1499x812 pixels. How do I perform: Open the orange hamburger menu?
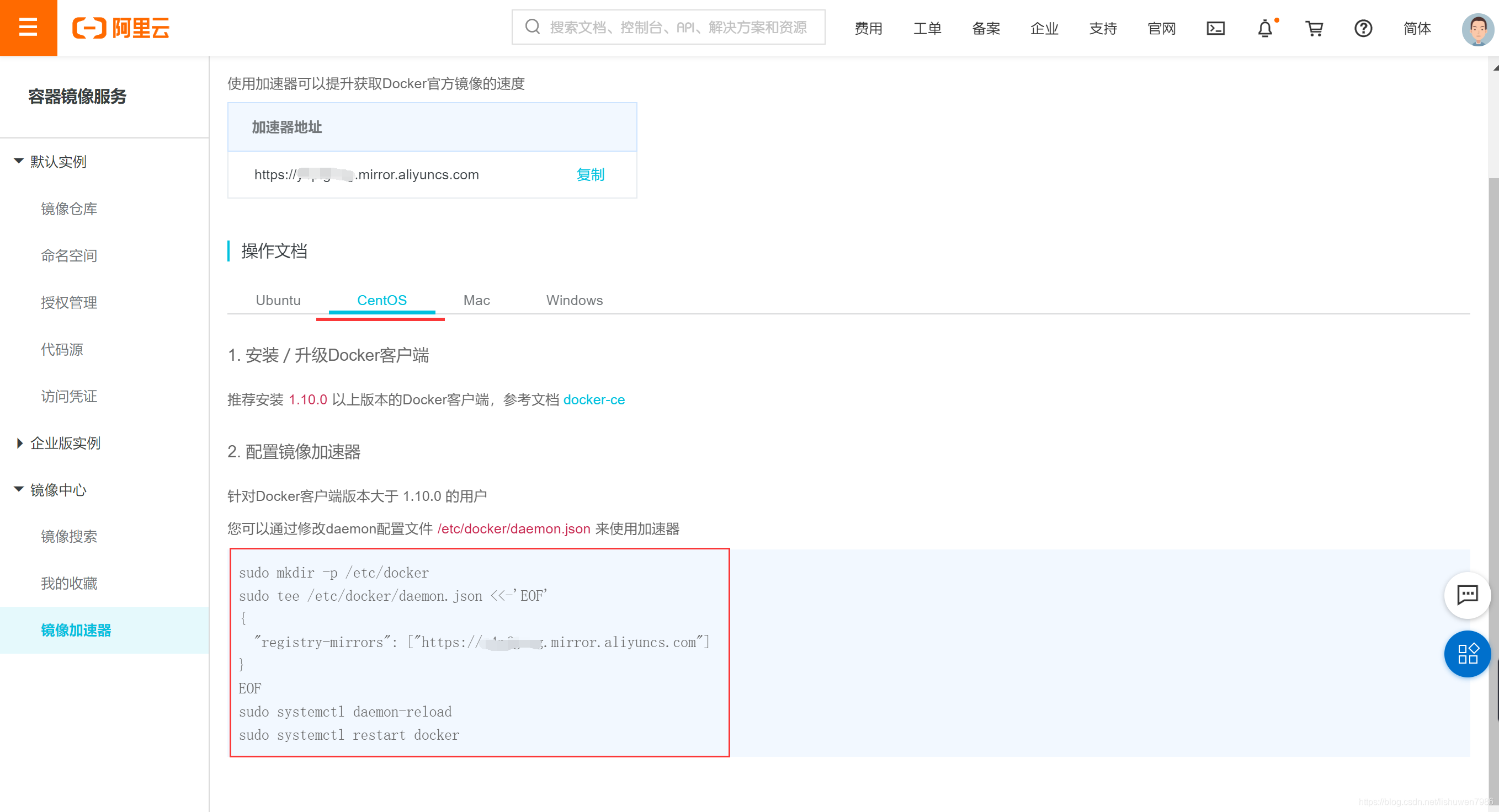28,28
